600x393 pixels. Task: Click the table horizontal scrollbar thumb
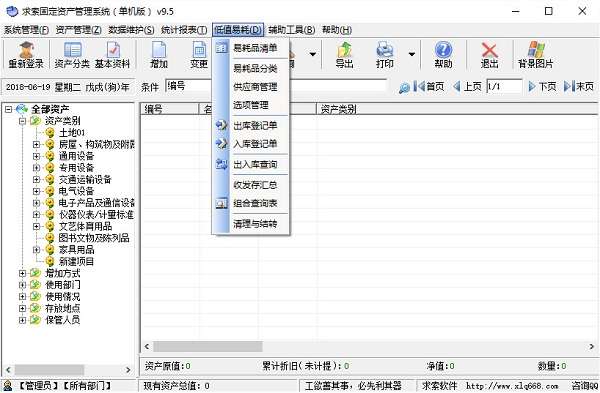(x=208, y=347)
